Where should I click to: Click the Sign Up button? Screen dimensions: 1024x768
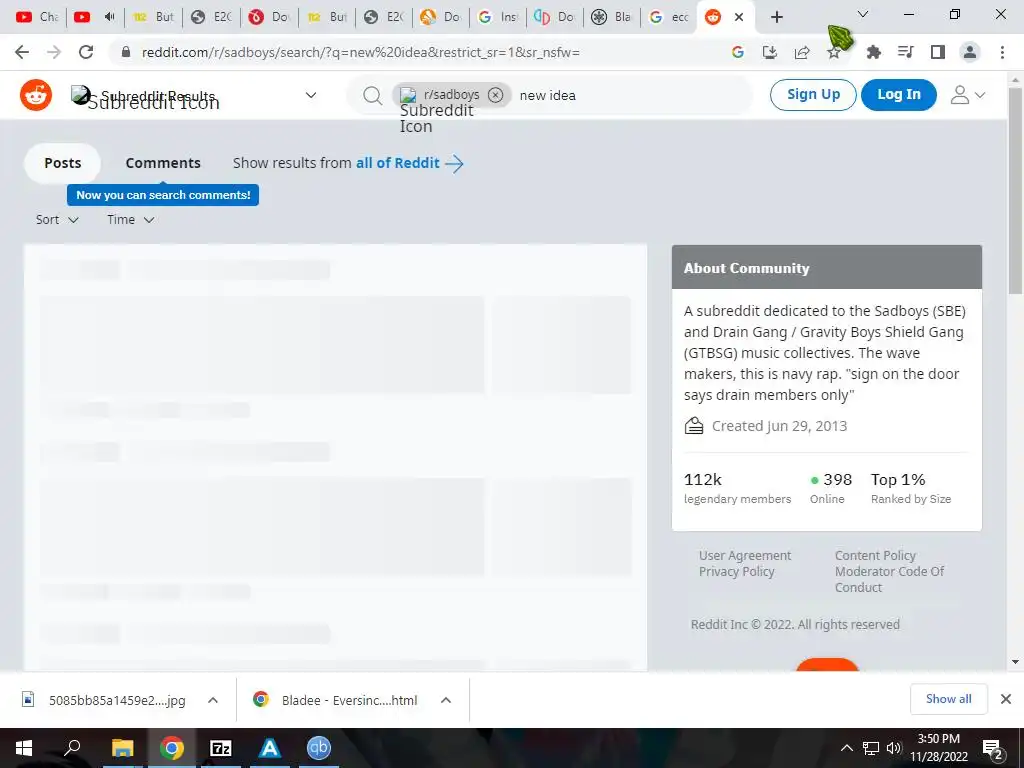[813, 95]
